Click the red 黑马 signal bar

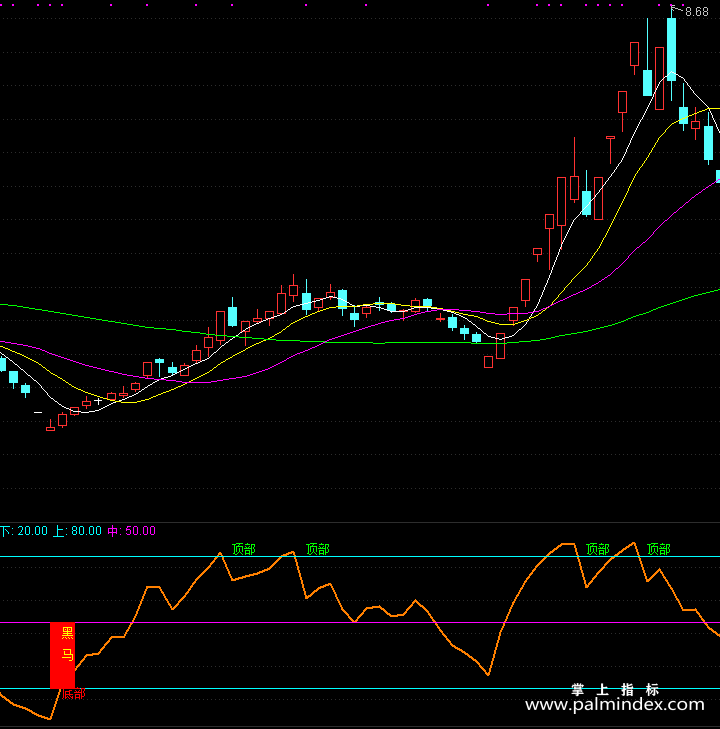click(x=62, y=656)
